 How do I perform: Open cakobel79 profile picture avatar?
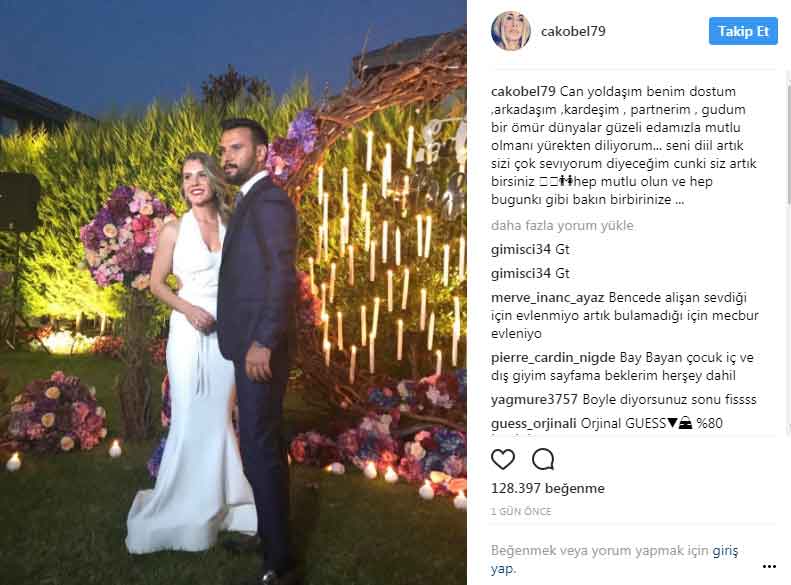click(x=511, y=31)
